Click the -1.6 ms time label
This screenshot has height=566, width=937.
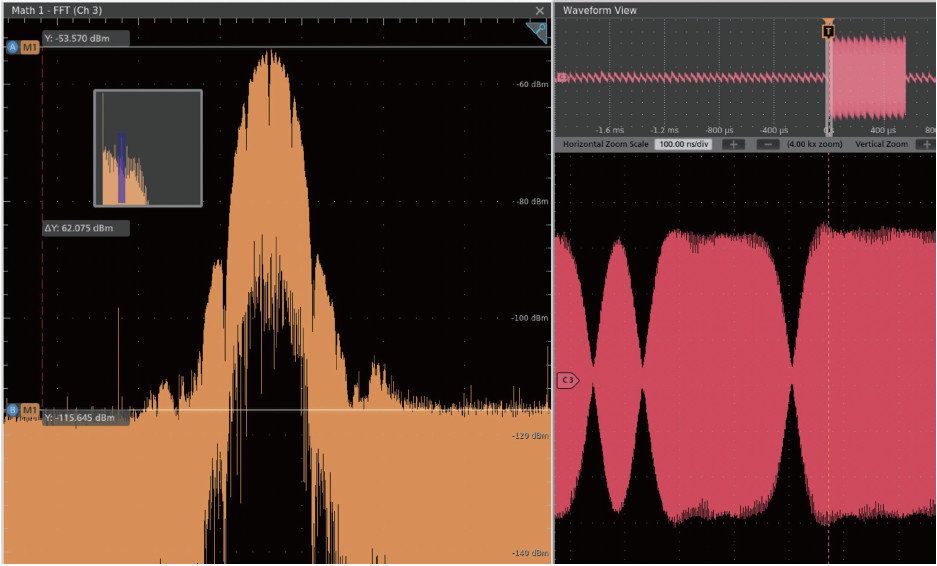point(610,130)
